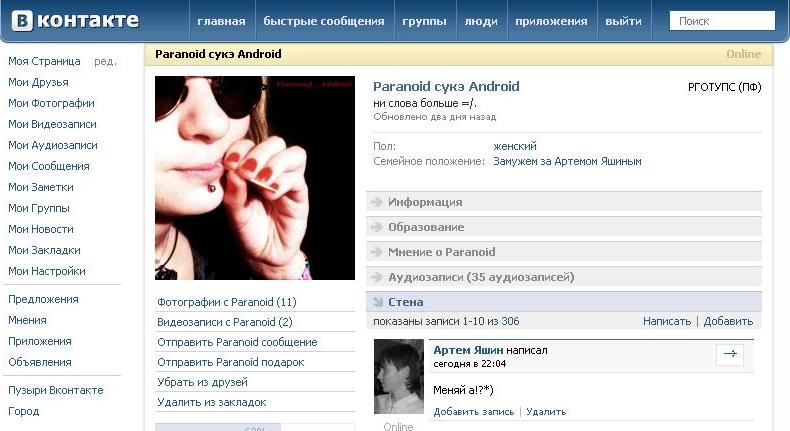Open Мои Аудиозаписи in the sidebar

tap(53, 145)
